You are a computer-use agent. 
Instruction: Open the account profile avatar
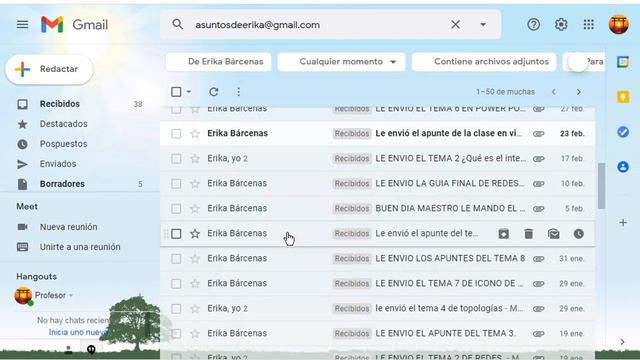pyautogui.click(x=618, y=24)
